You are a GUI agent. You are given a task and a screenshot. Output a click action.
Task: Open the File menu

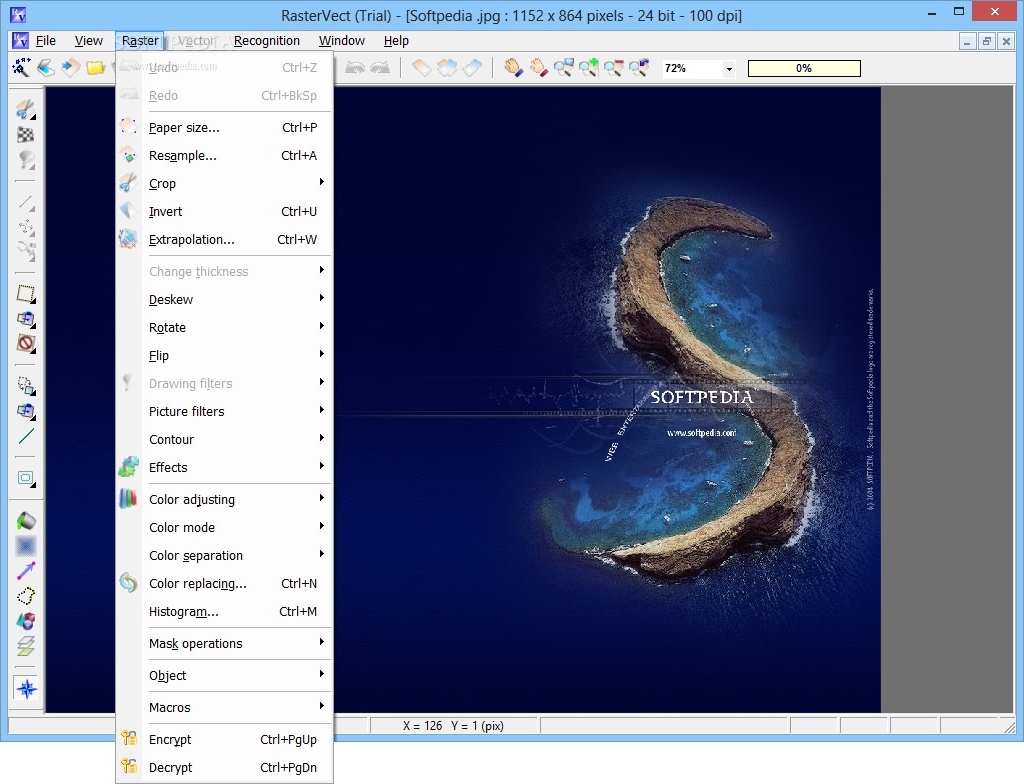click(45, 41)
